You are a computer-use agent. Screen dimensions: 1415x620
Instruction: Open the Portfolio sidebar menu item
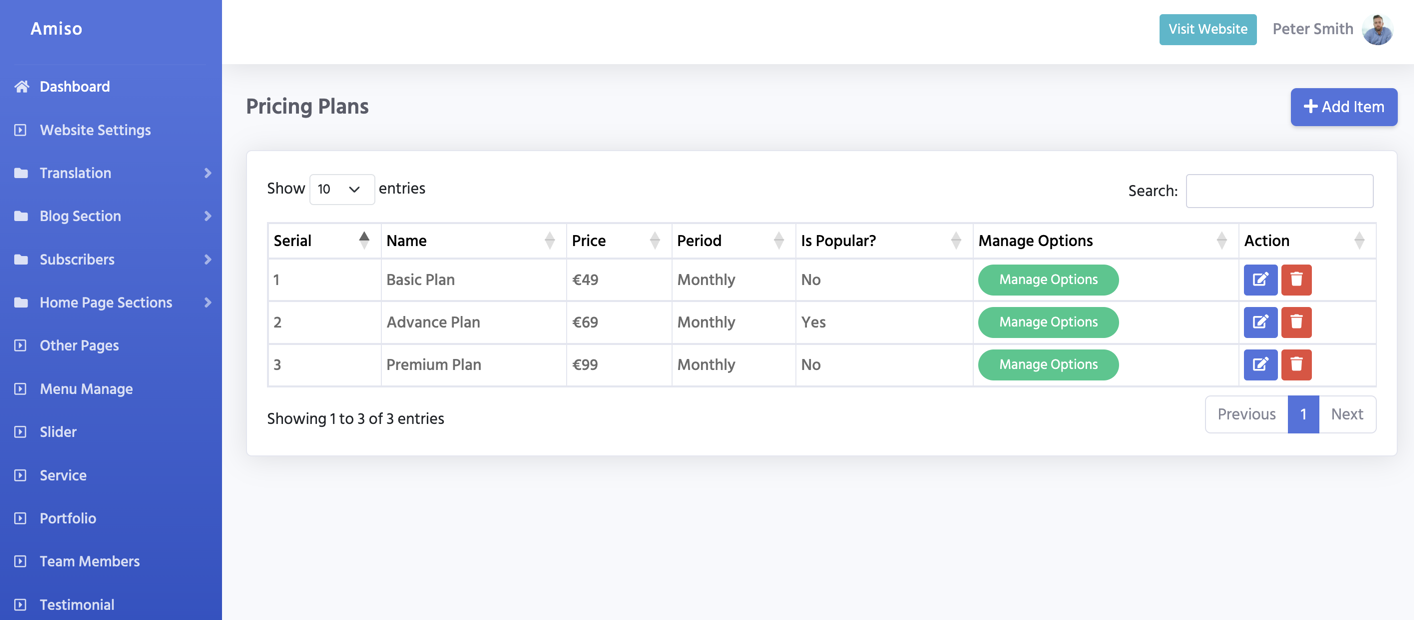[x=68, y=518]
